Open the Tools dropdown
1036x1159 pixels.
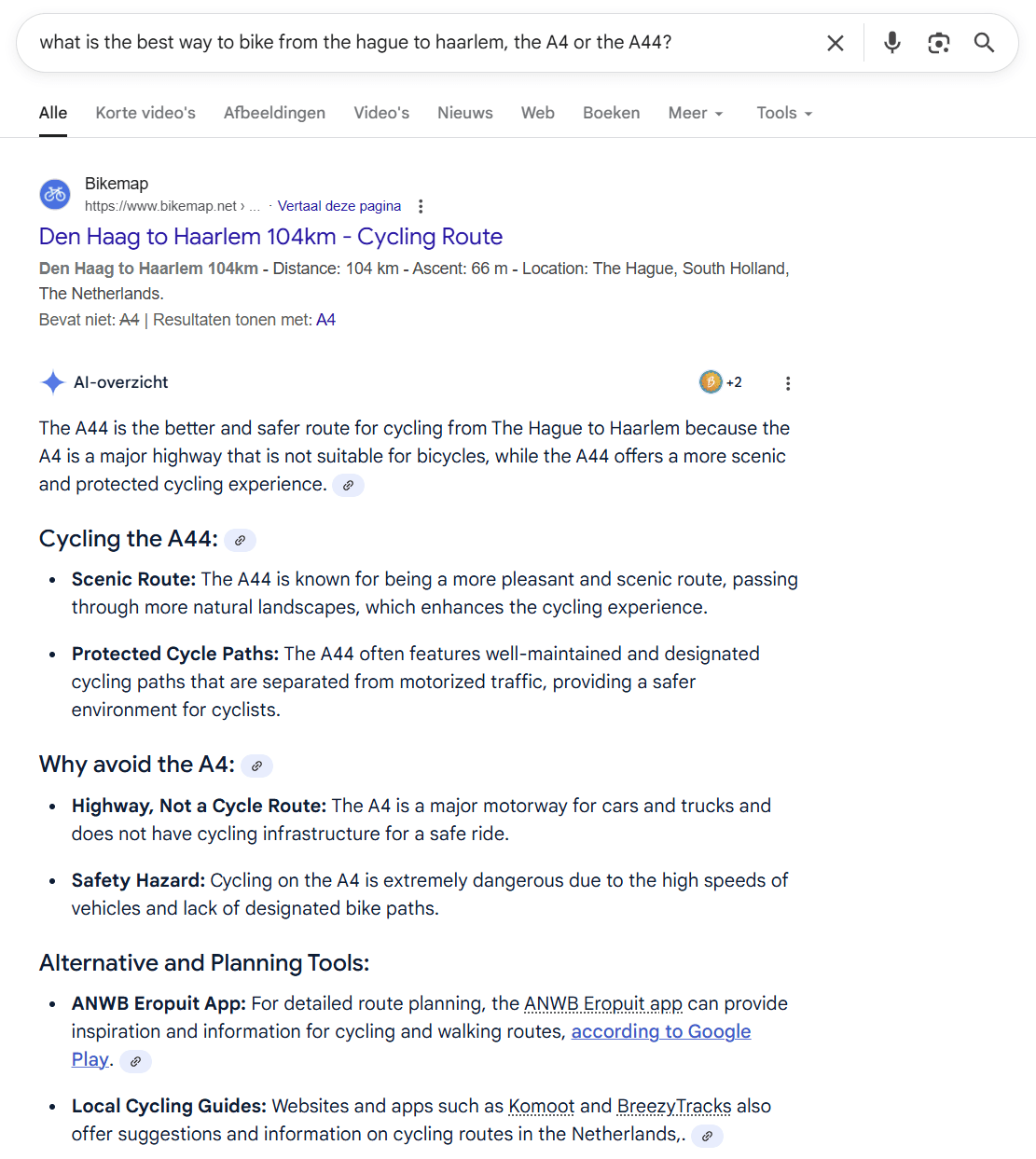[784, 113]
